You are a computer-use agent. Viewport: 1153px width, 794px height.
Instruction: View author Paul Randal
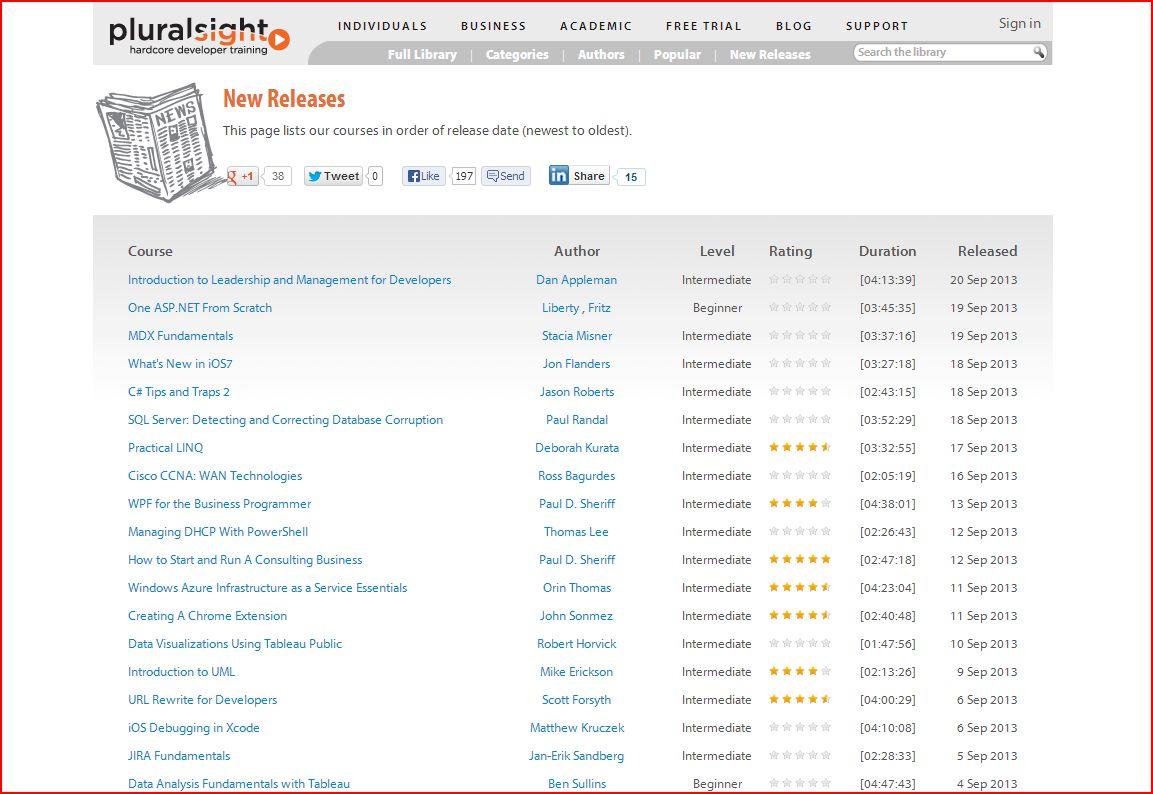pyautogui.click(x=576, y=420)
